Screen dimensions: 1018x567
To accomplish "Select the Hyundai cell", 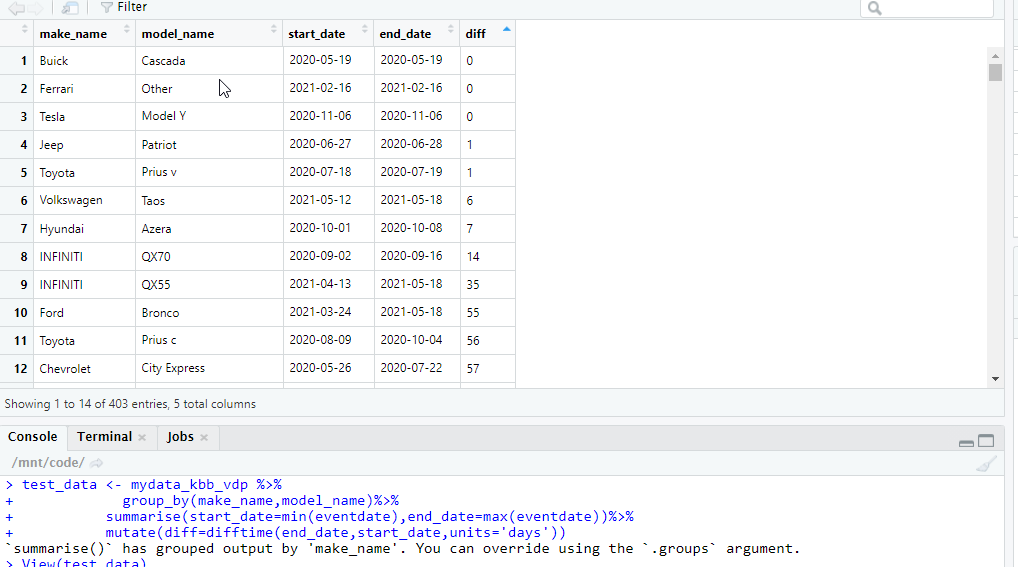I will [x=84, y=229].
